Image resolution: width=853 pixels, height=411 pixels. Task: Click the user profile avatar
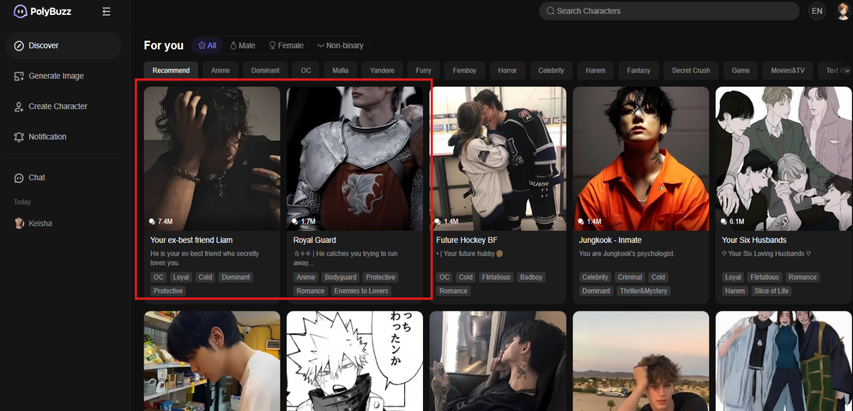pyautogui.click(x=844, y=11)
